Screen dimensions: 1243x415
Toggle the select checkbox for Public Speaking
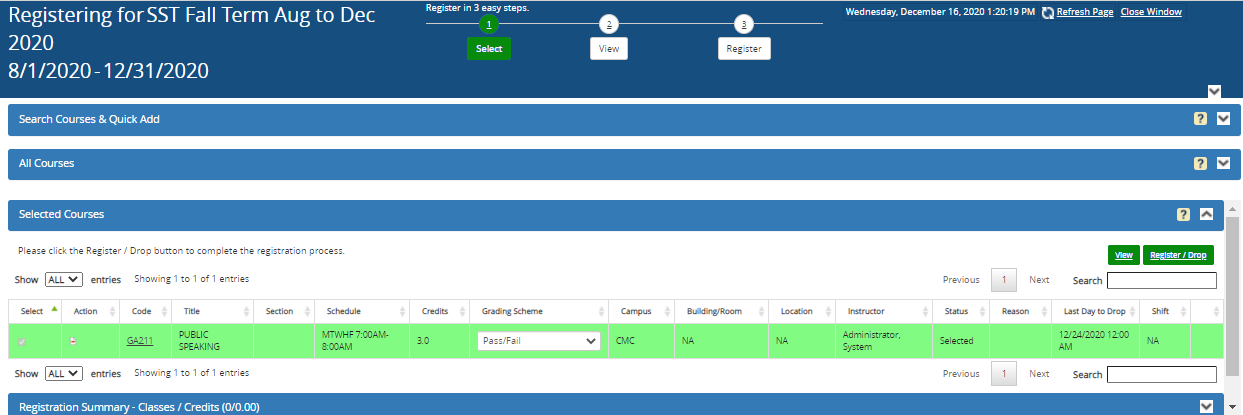coord(22,341)
